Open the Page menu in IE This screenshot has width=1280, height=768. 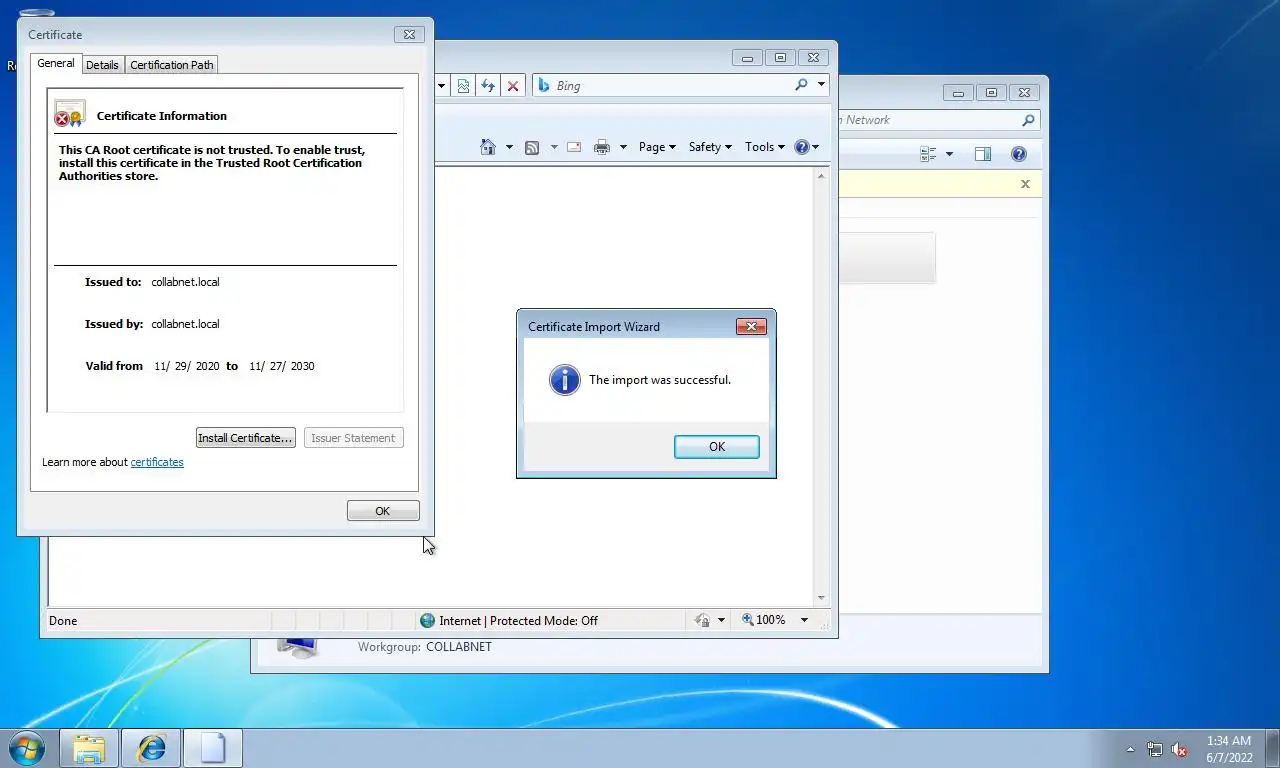coord(657,147)
